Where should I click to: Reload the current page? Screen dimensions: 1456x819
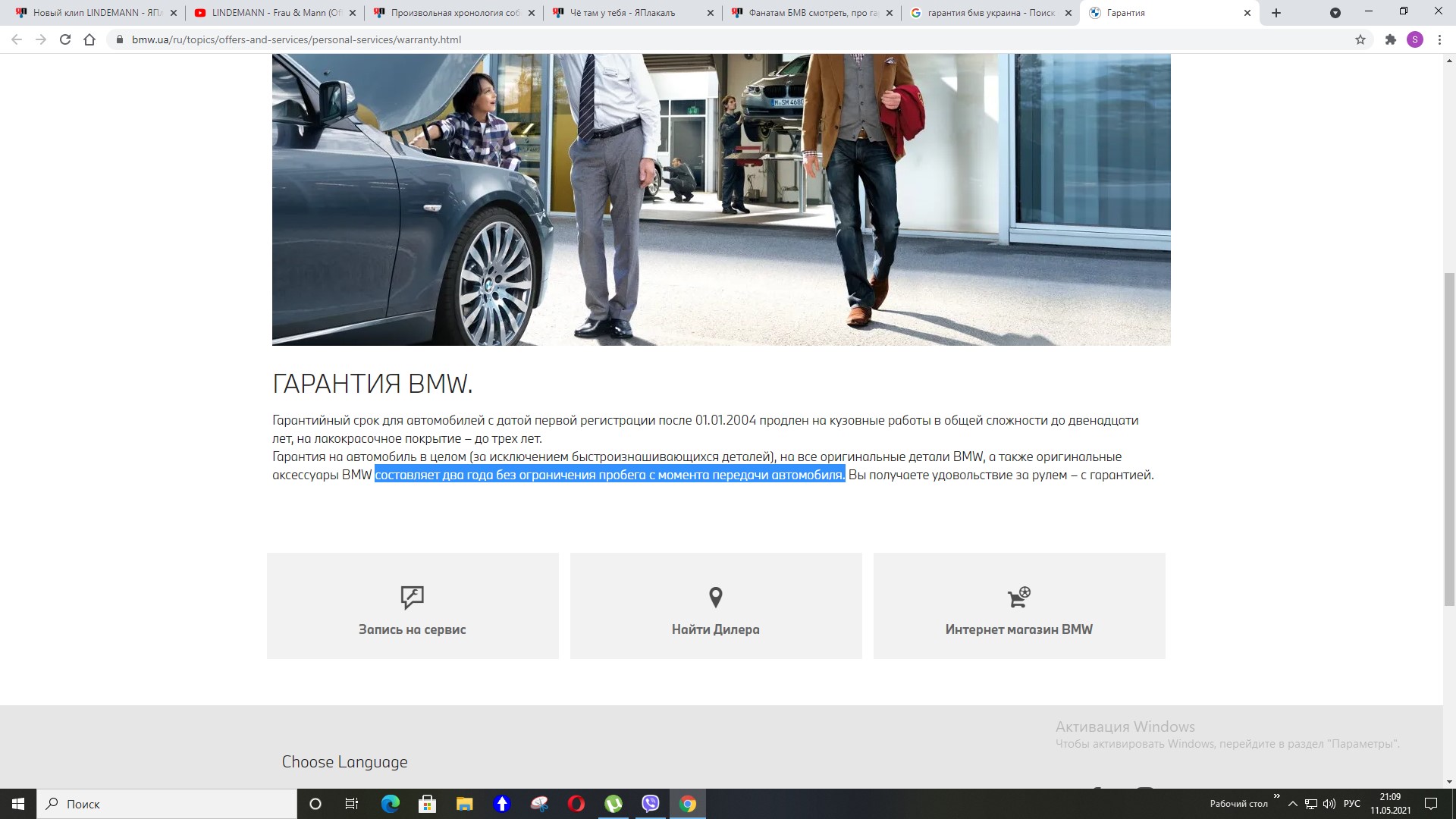coord(65,39)
